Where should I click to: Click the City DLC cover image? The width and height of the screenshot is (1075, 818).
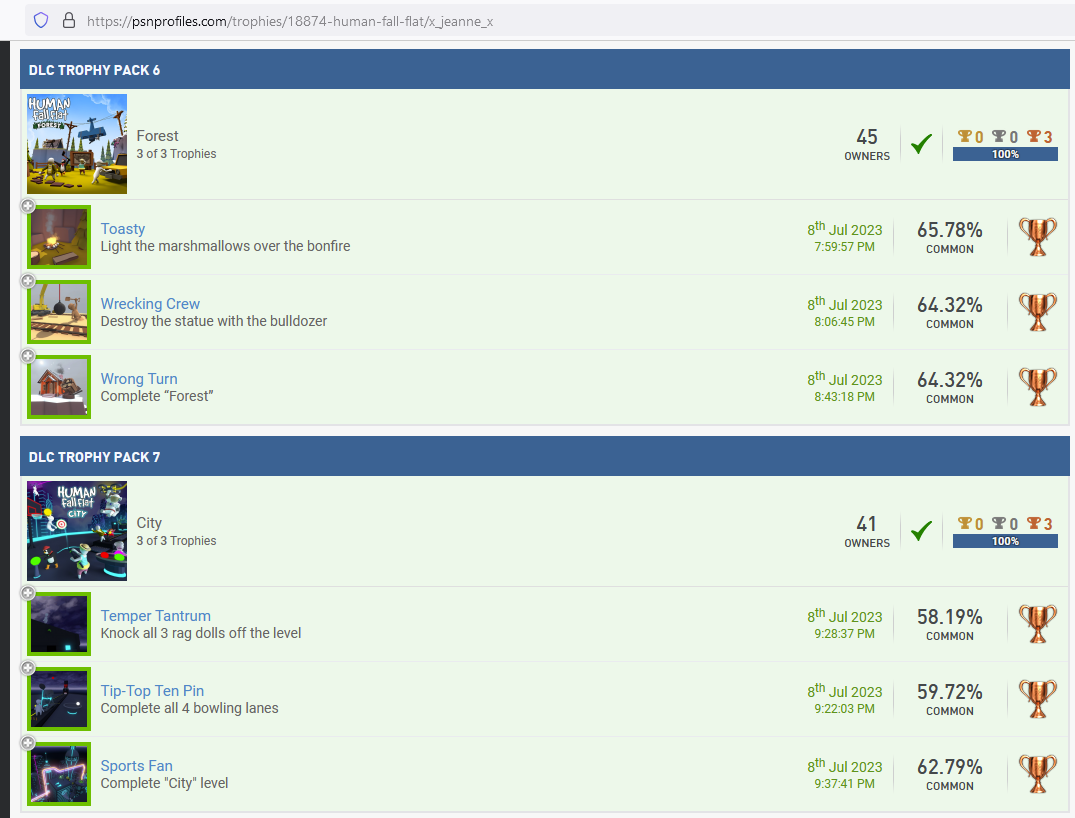77,531
